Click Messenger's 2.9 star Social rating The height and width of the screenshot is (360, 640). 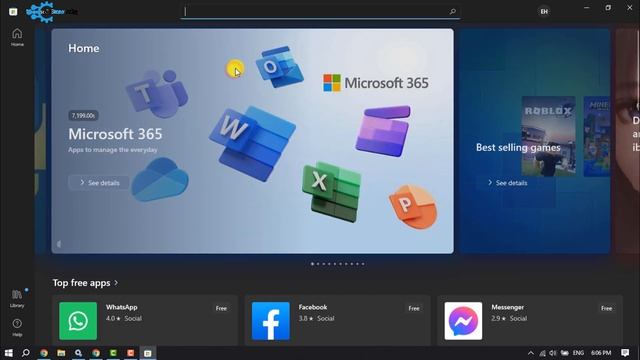(x=509, y=318)
